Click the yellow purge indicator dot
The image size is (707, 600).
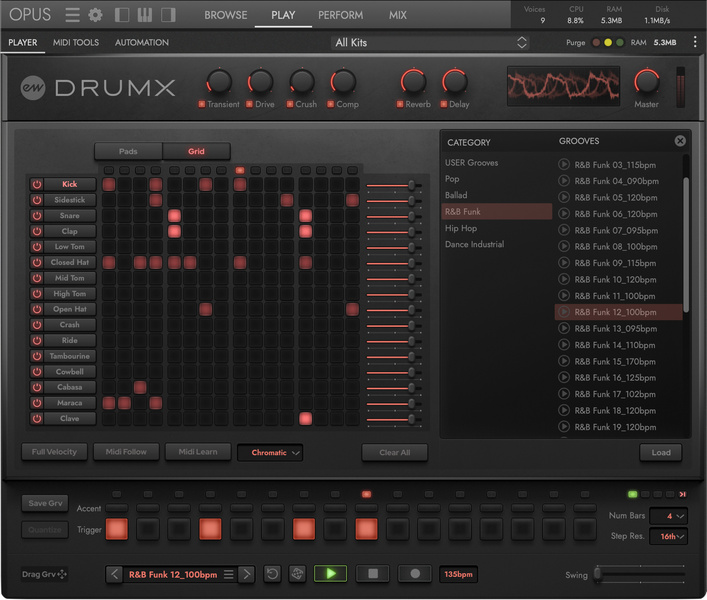(608, 42)
